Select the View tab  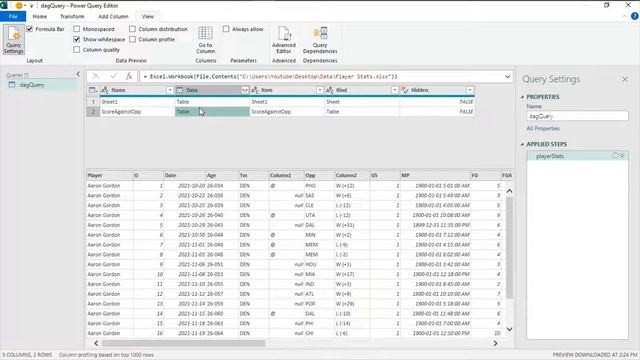point(148,16)
